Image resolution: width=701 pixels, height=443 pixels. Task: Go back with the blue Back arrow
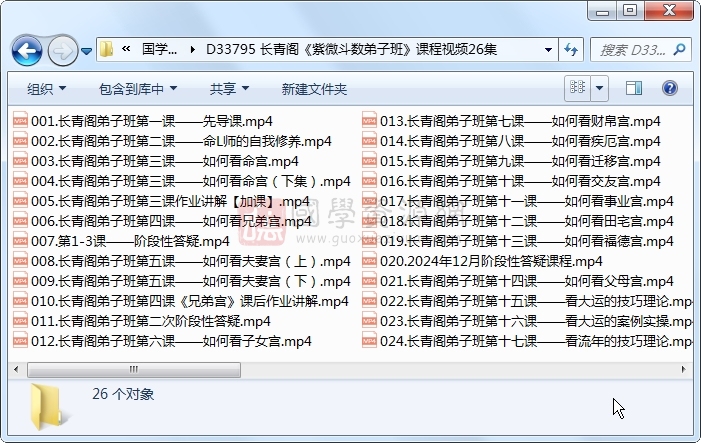[x=27, y=51]
